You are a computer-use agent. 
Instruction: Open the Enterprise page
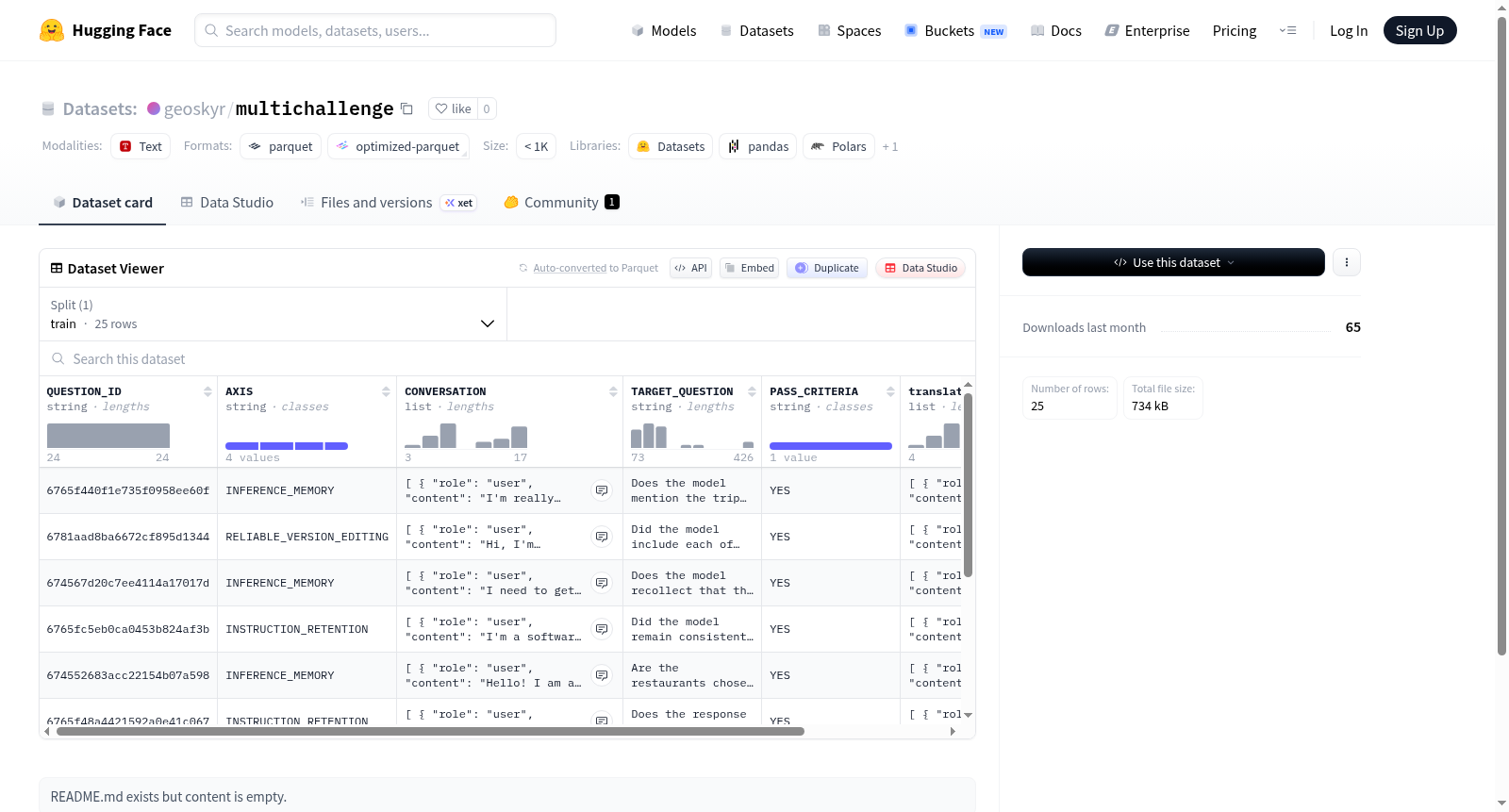coord(1147,30)
